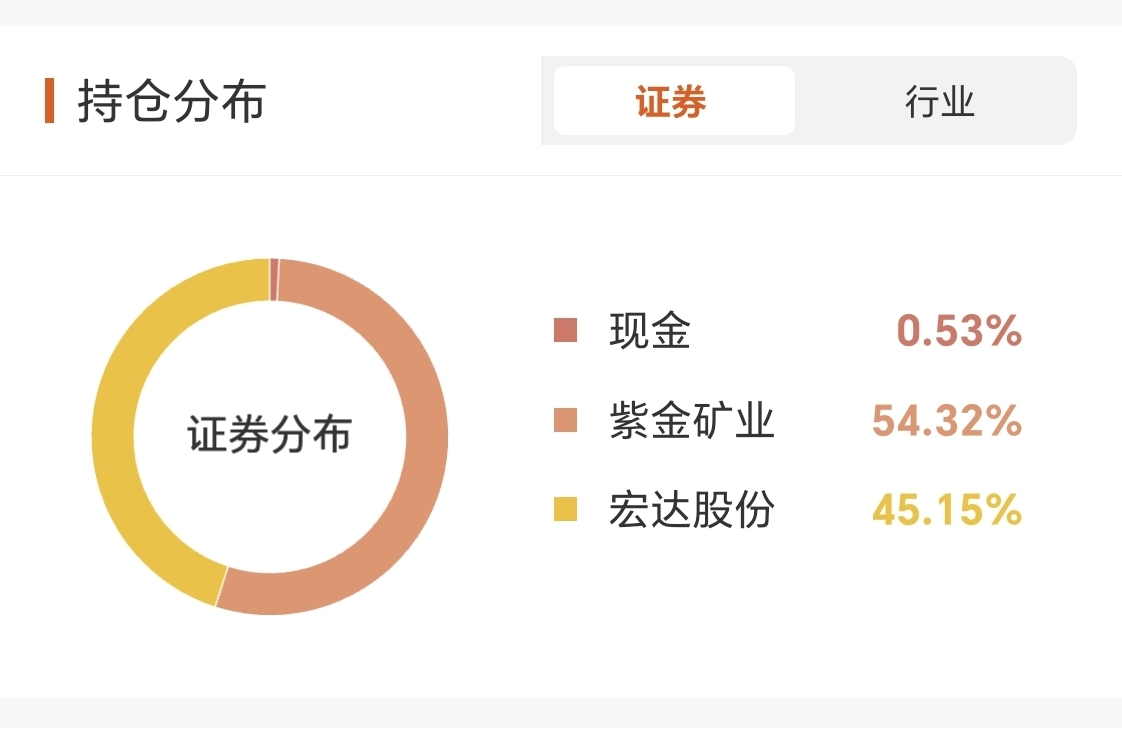This screenshot has width=1122, height=738.
Task: Click the 宏达股份 yellow legend square
Action: (x=565, y=510)
